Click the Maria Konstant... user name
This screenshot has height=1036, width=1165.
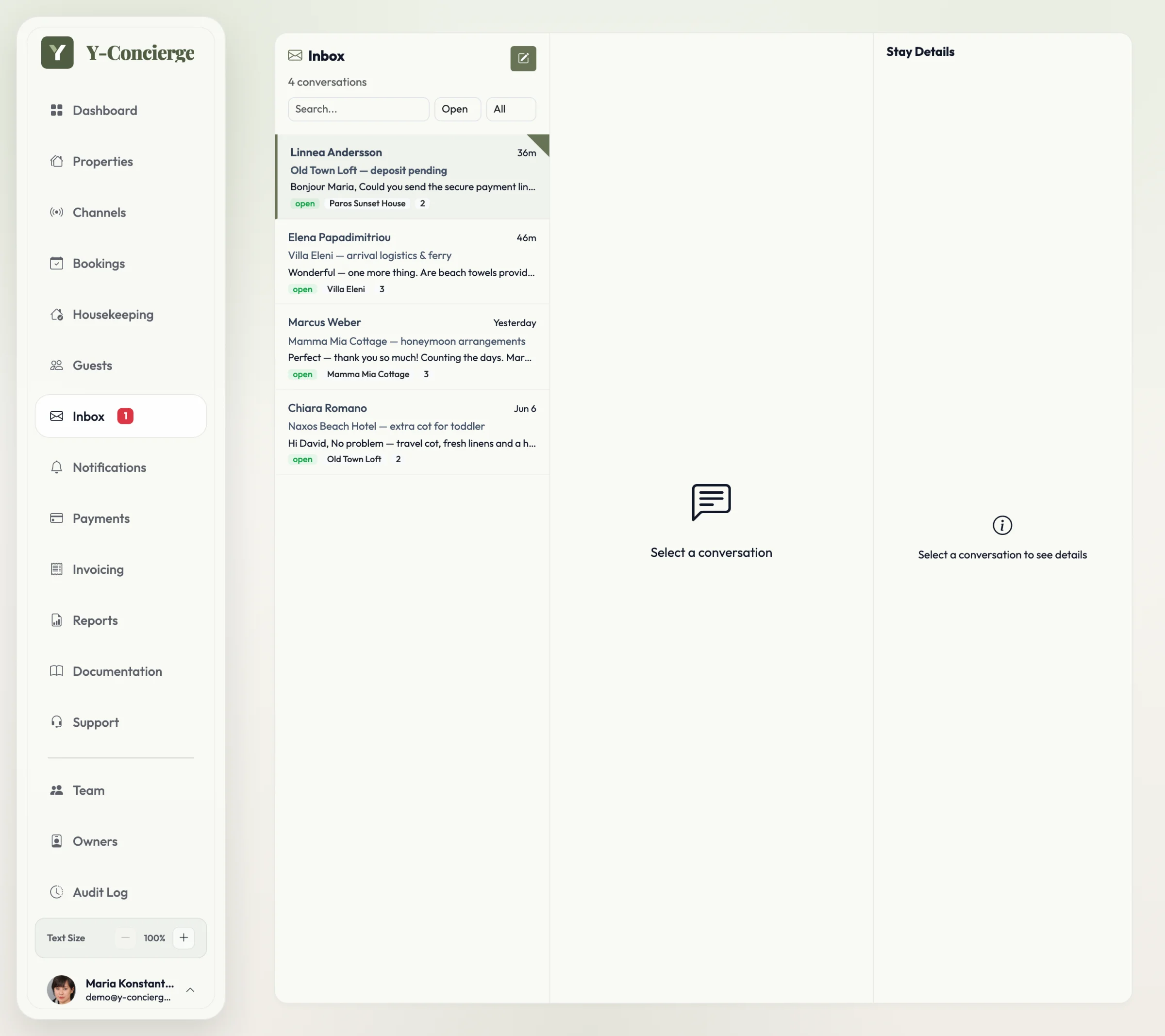130,983
